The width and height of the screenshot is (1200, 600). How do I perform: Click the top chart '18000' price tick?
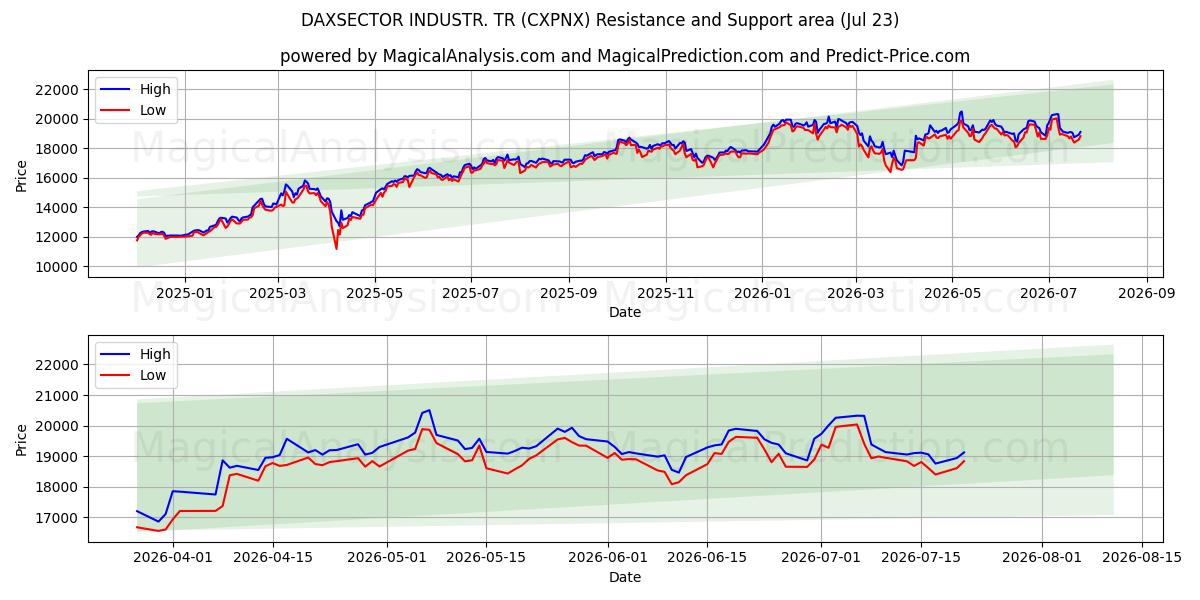click(x=59, y=149)
